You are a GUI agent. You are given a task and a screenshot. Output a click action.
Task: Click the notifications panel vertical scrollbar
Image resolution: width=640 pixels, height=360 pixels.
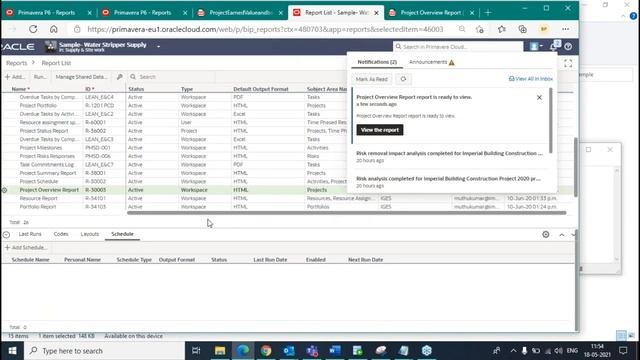551,121
